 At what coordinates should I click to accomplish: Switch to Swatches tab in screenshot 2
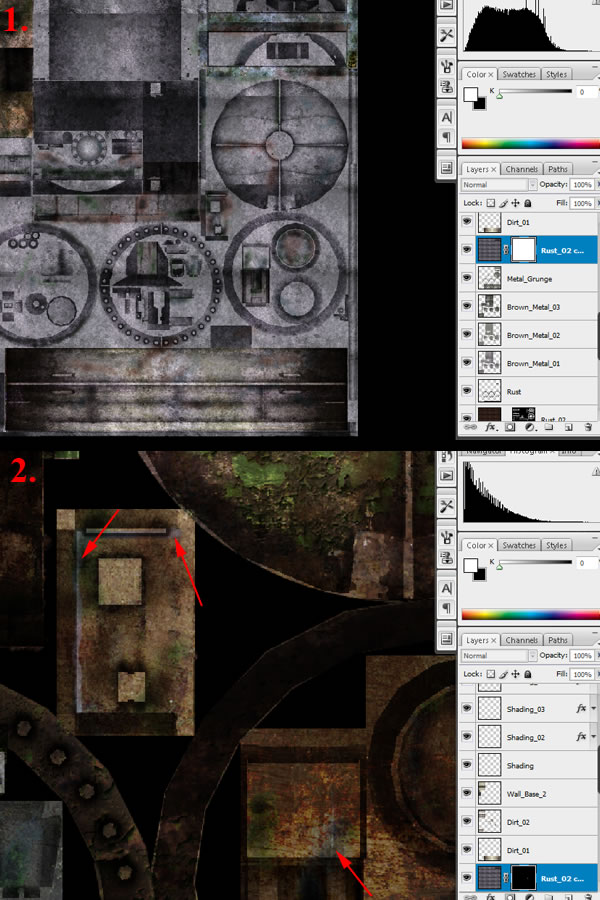(518, 545)
